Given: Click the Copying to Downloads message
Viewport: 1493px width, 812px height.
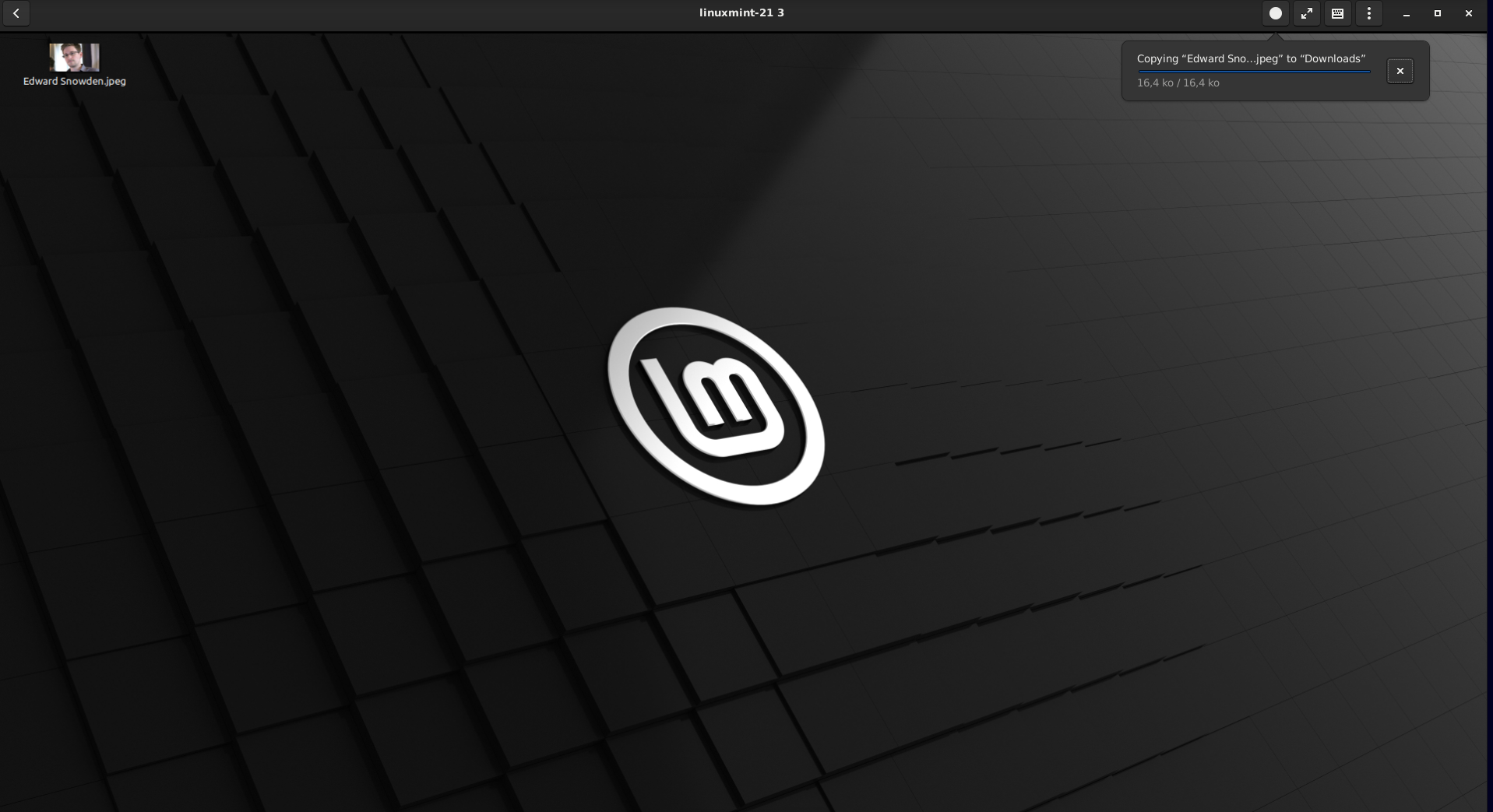Looking at the screenshot, I should (1252, 58).
